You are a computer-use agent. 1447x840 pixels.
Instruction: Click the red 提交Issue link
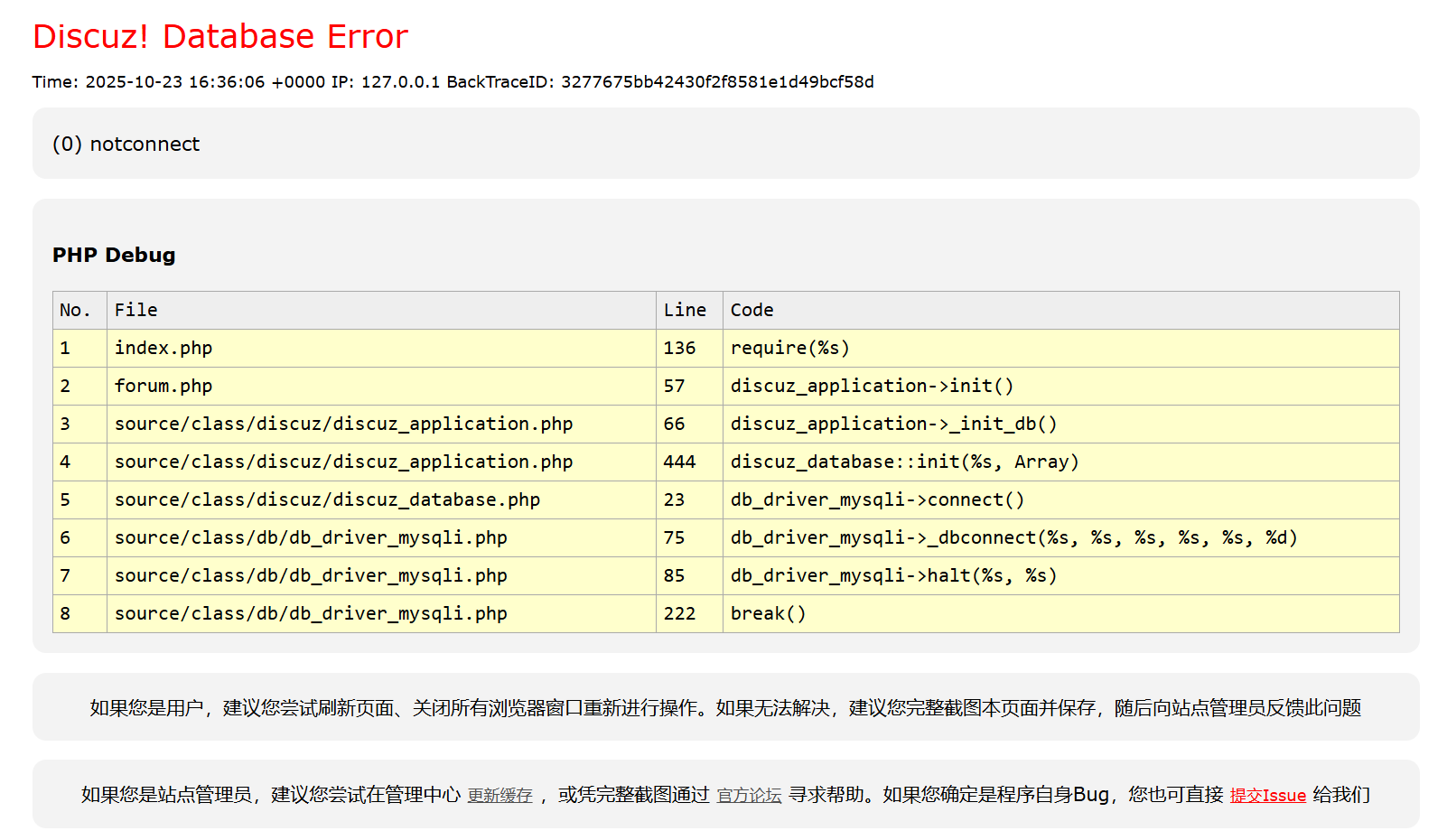(x=1267, y=796)
